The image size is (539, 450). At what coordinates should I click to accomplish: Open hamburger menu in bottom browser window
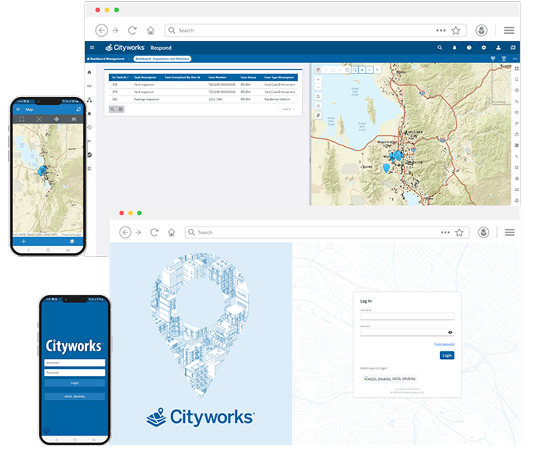(510, 232)
